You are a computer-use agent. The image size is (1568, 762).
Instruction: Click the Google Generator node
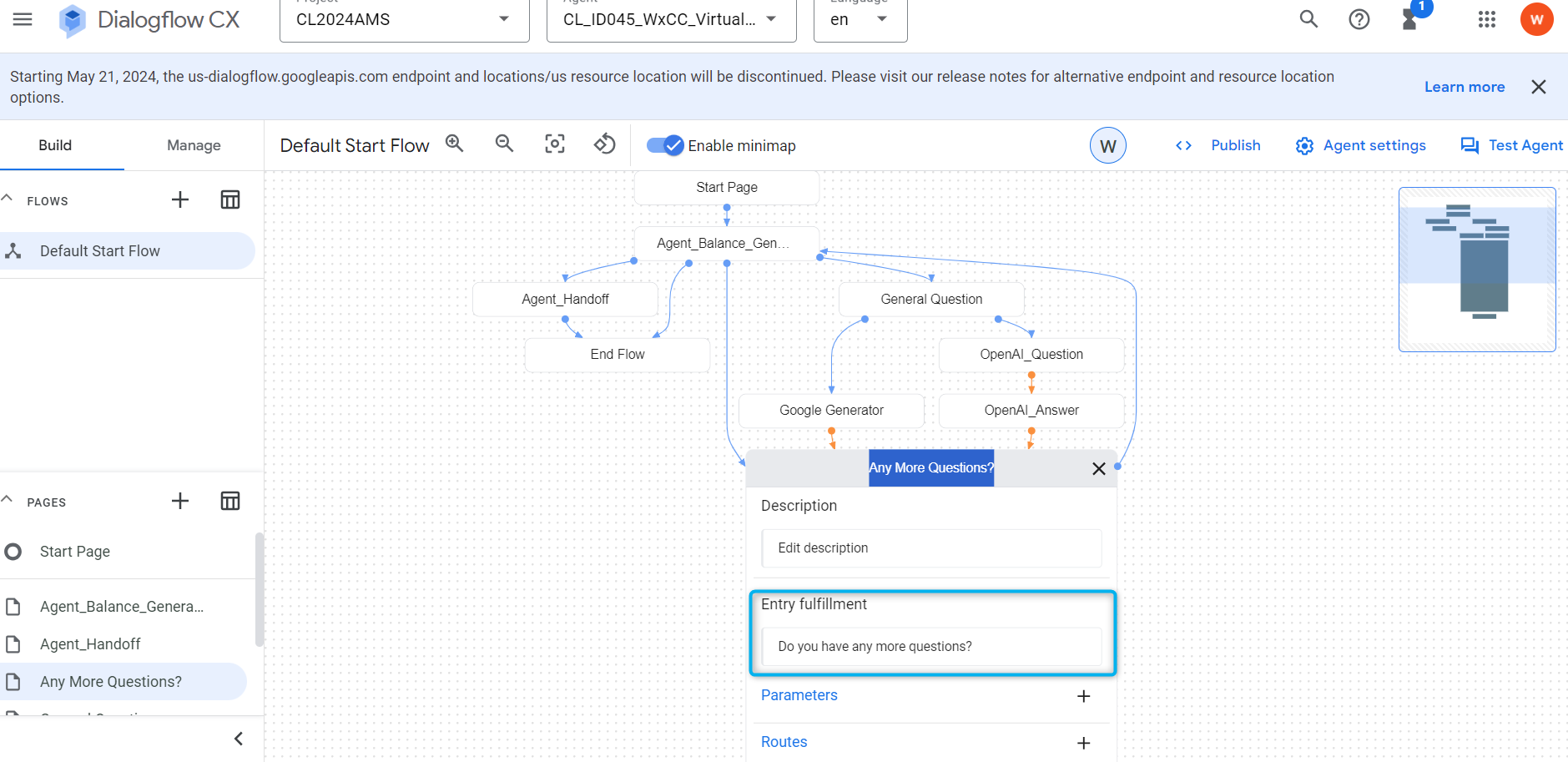[831, 411]
